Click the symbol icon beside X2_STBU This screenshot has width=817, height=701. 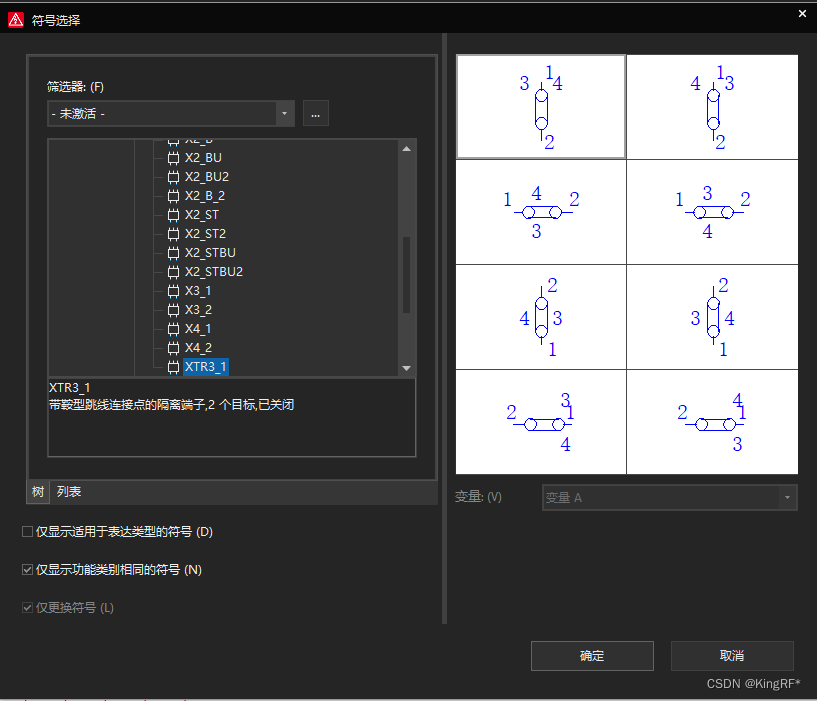pos(174,253)
